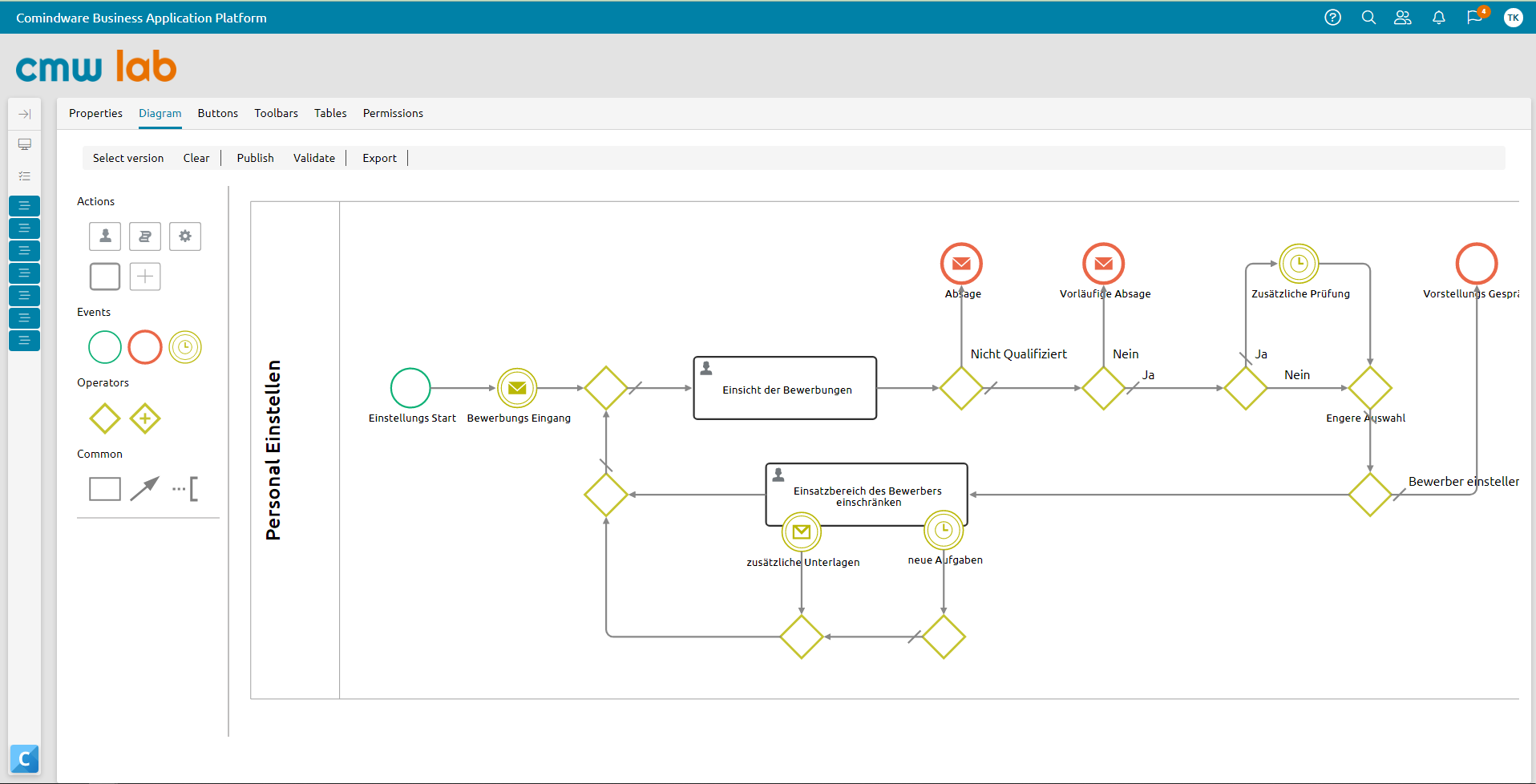Screen dimensions: 1536x784
Task: Open the last blue sidebar menu item
Action: pyautogui.click(x=24, y=341)
